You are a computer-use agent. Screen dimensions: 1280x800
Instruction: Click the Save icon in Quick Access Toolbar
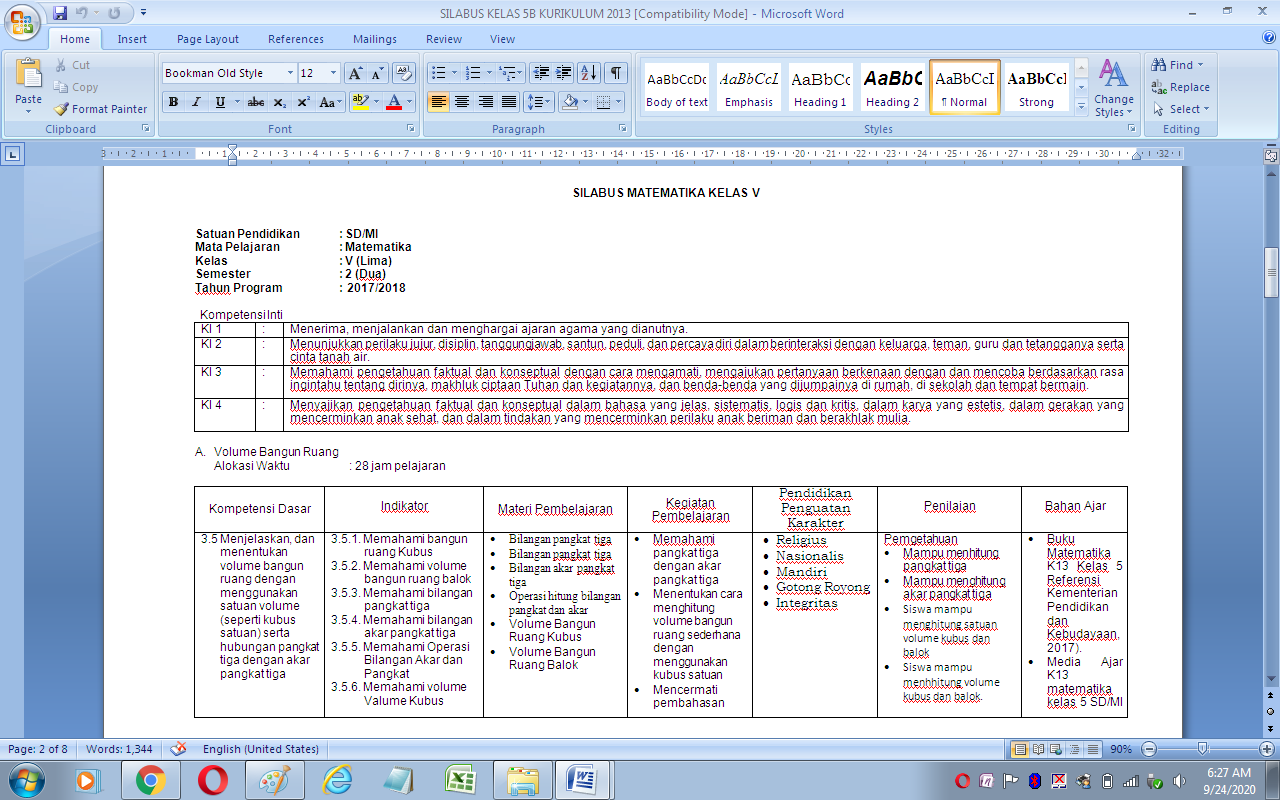60,14
